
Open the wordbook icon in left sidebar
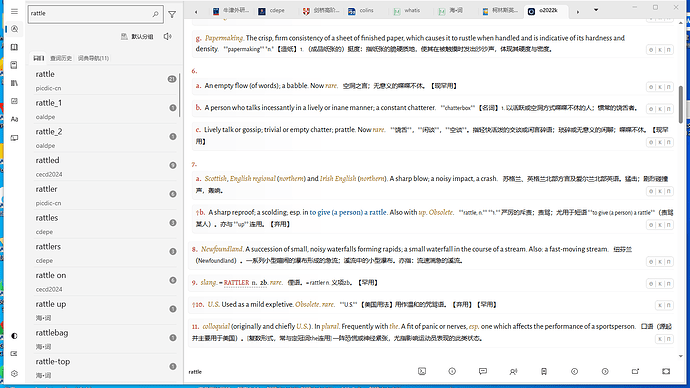coord(14,65)
